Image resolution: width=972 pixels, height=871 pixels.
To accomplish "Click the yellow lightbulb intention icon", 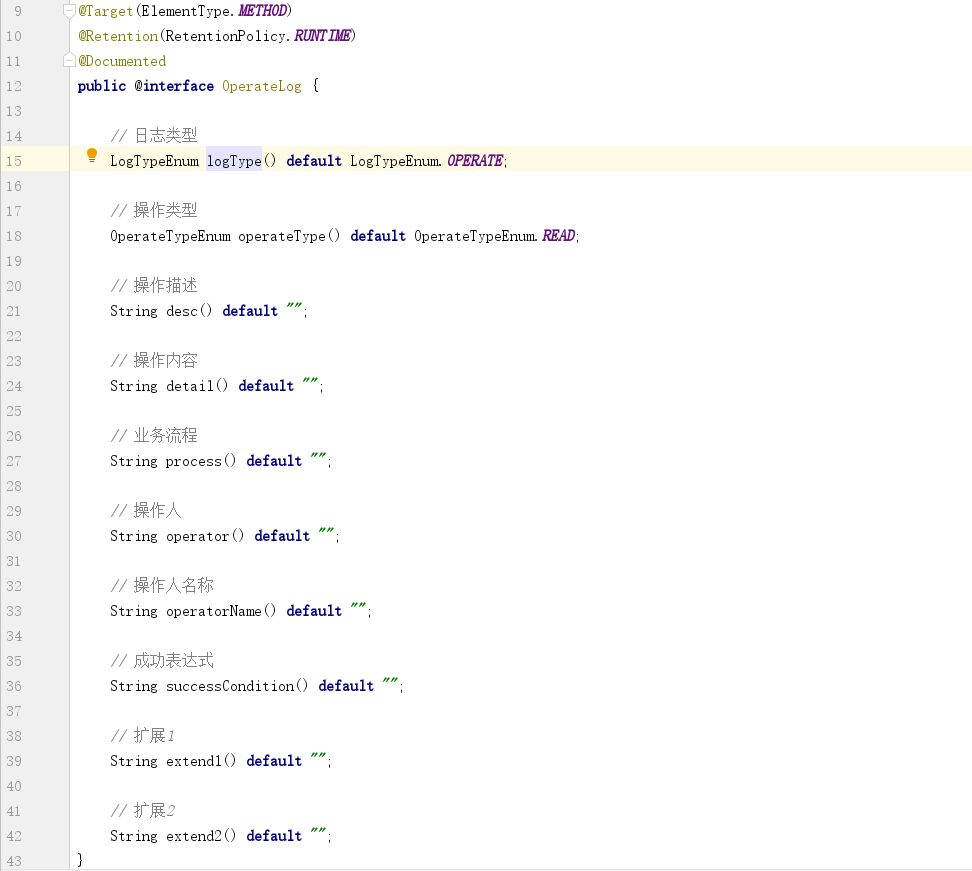I will pos(92,155).
